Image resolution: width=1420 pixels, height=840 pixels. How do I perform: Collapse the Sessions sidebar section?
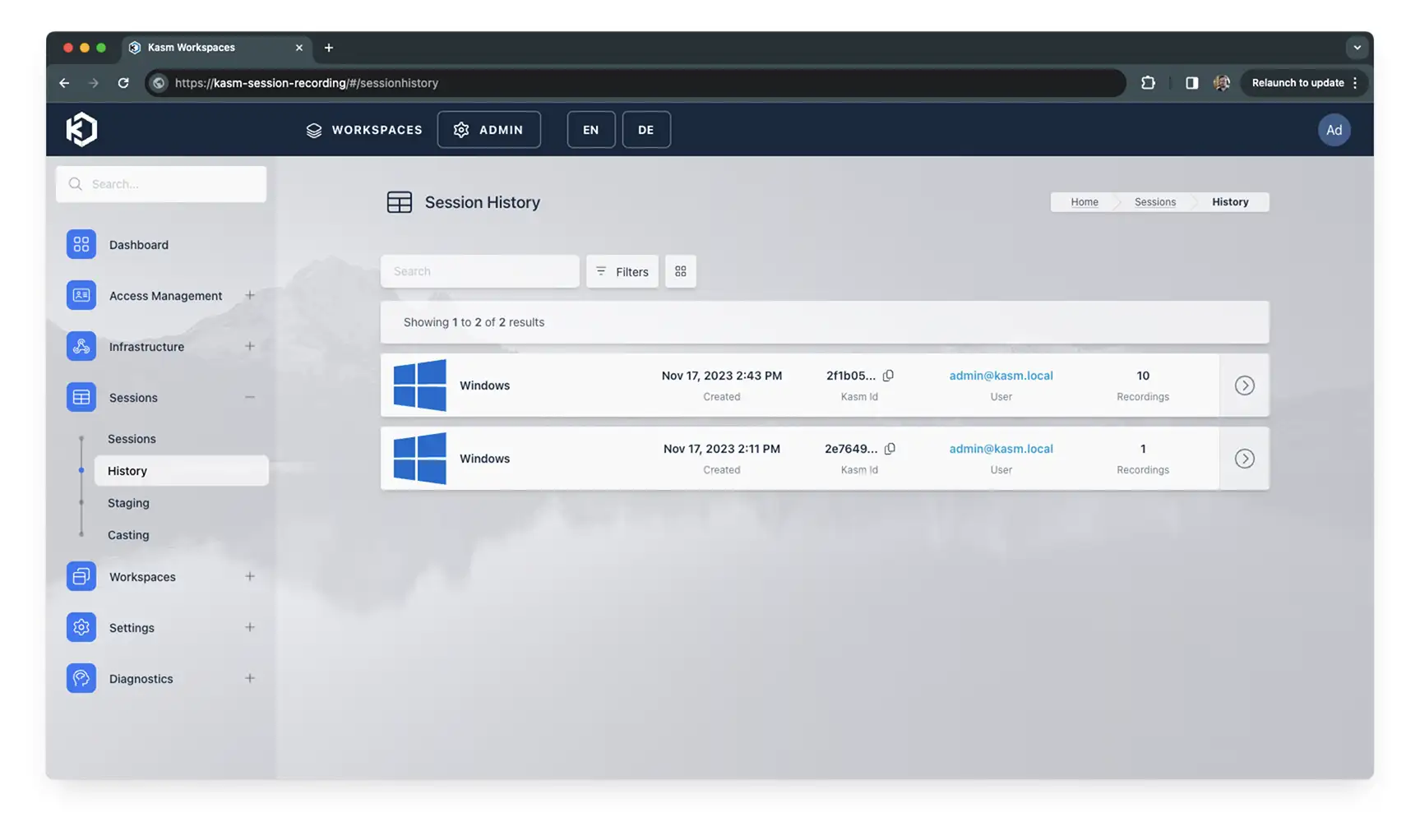click(x=249, y=398)
